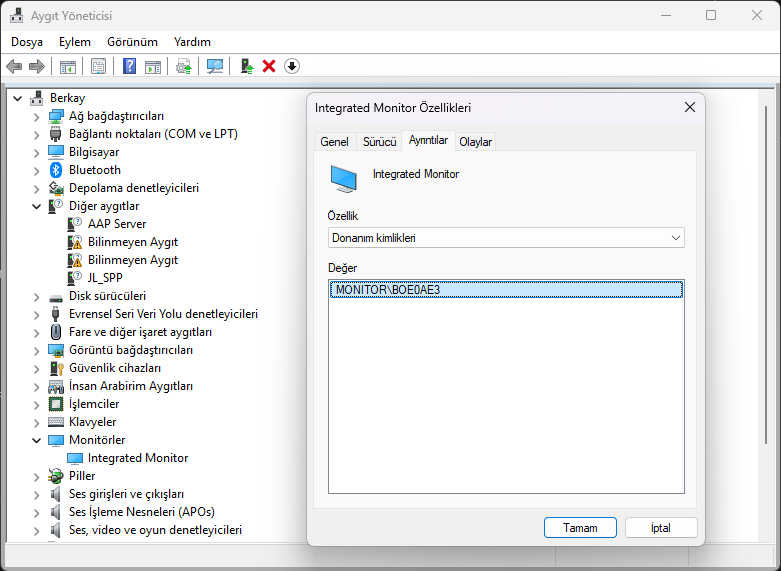Screen dimensions: 781x571
Task: Expand Görüntü bağdaştırıcıları category
Action: pos(36,350)
